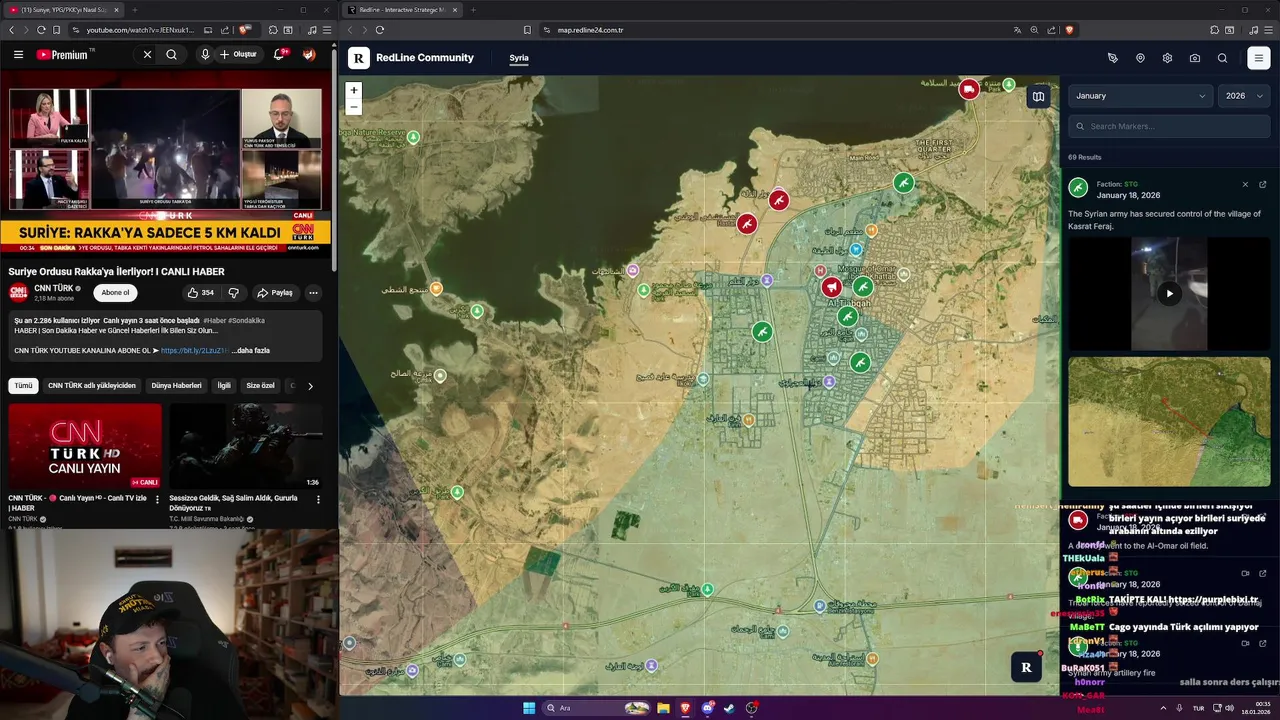Click the Oluştur create button
Viewport: 1280px width, 720px height.
click(x=240, y=55)
